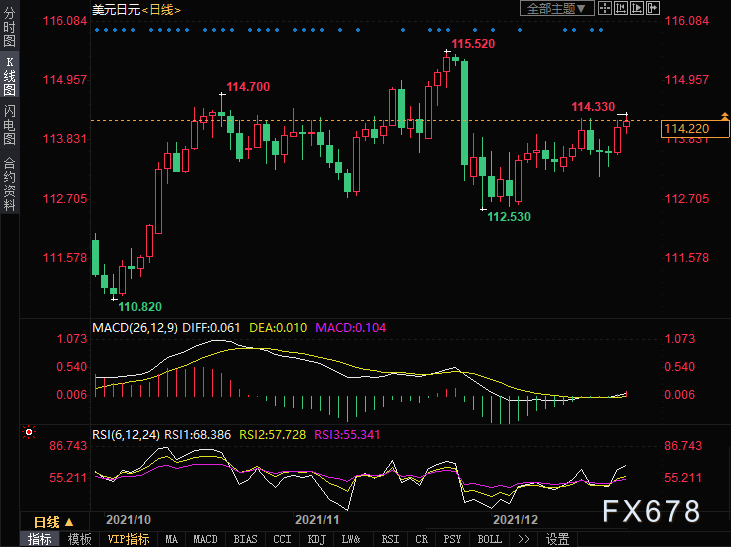Apply the BOLL indicator
The width and height of the screenshot is (731, 547).
[490, 539]
